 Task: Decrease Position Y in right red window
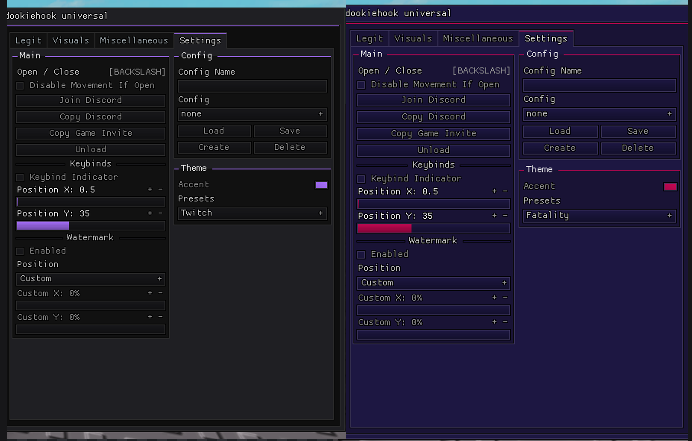click(505, 215)
